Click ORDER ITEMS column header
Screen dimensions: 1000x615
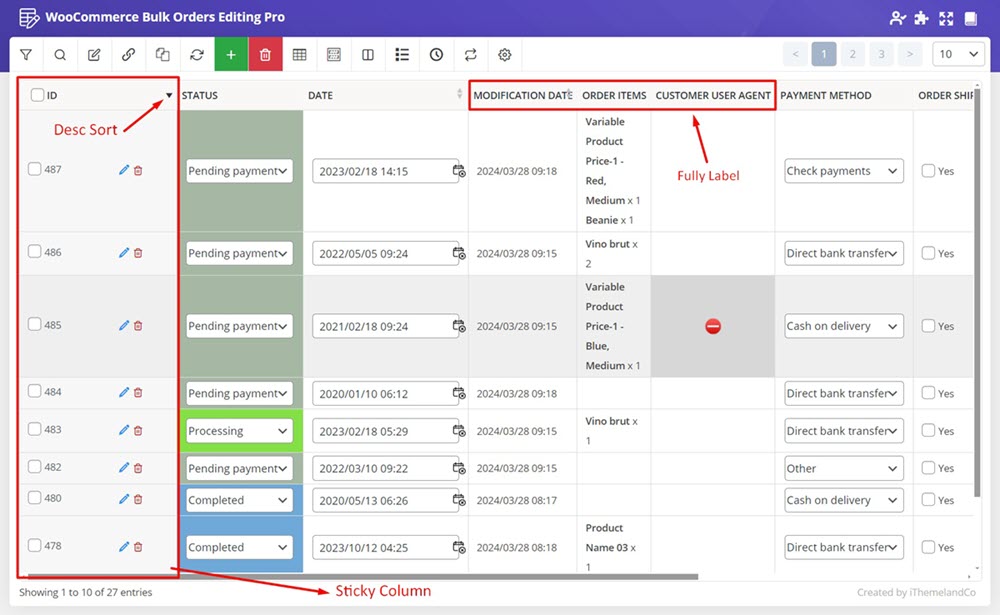[x=614, y=95]
